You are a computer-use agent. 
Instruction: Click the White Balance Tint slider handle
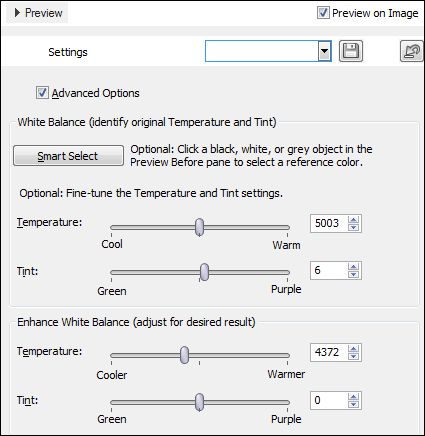point(204,272)
